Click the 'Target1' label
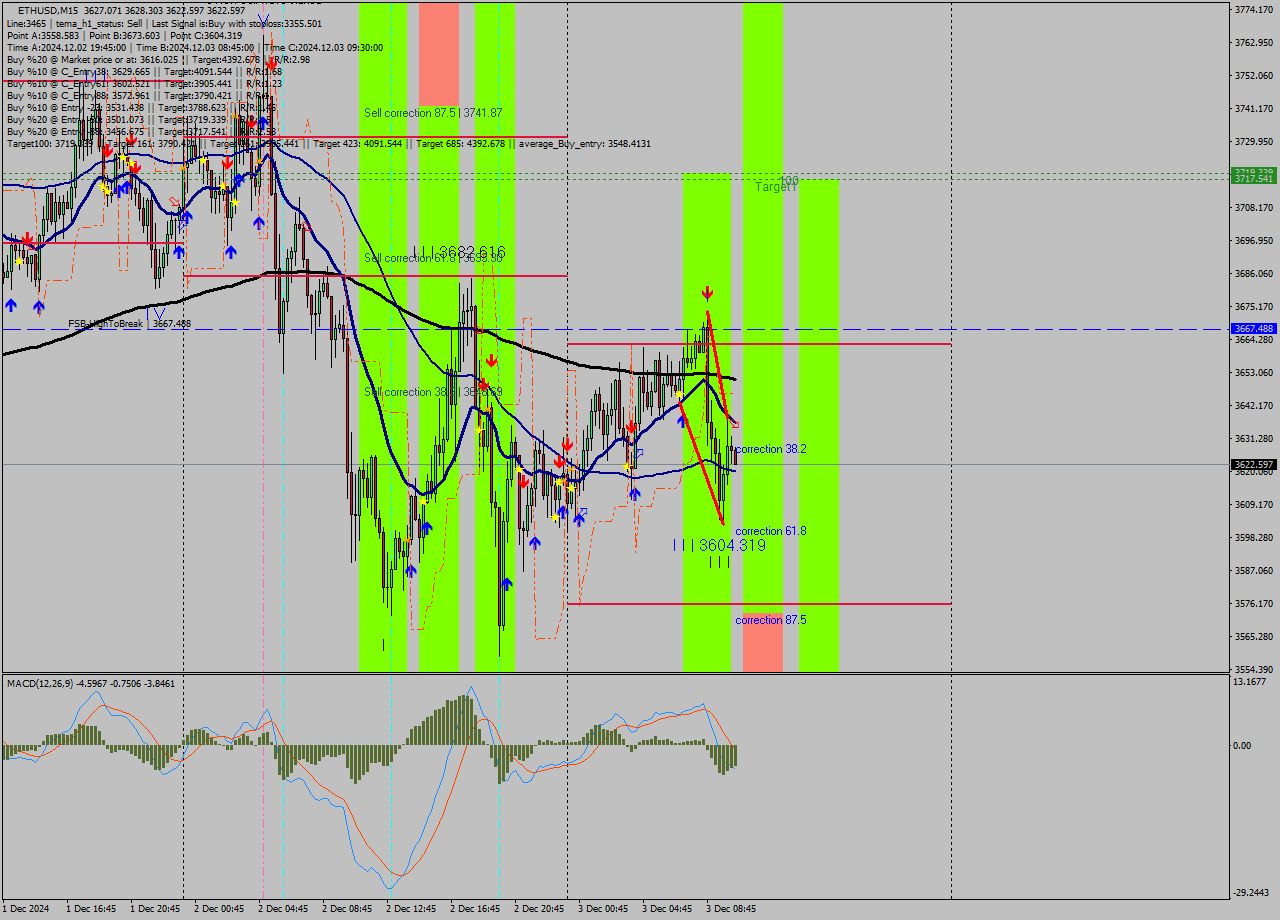 tap(776, 187)
